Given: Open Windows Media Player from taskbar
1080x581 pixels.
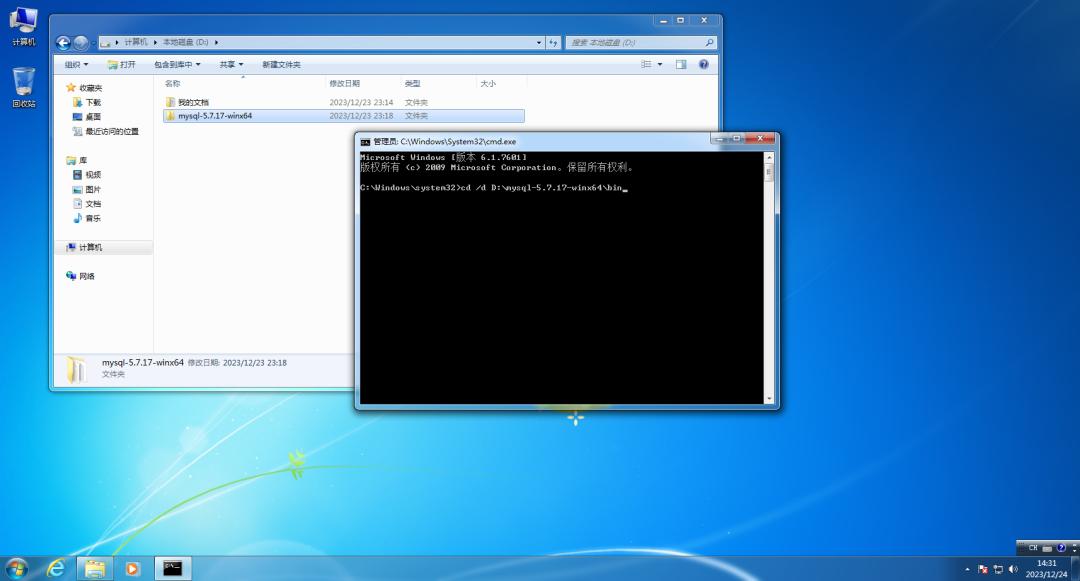Looking at the screenshot, I should pos(132,568).
